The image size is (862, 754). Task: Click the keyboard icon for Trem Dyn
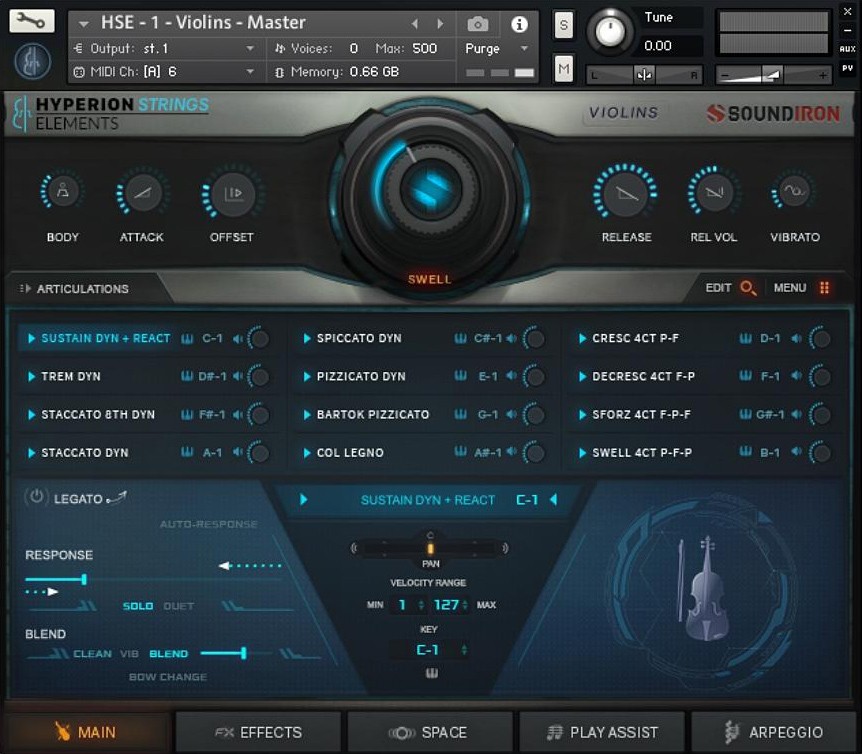187,376
